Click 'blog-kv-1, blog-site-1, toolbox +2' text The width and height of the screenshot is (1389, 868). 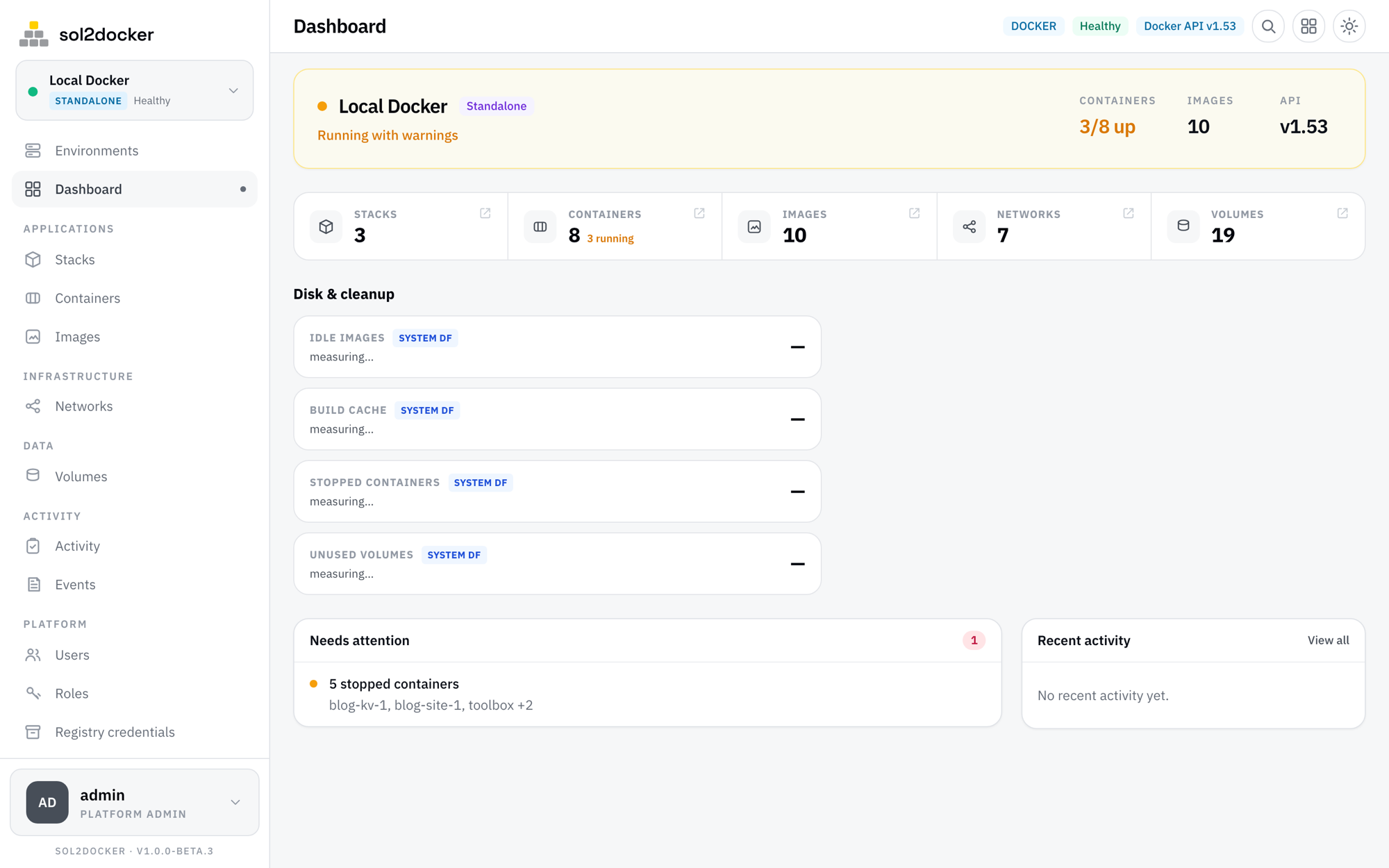point(431,706)
